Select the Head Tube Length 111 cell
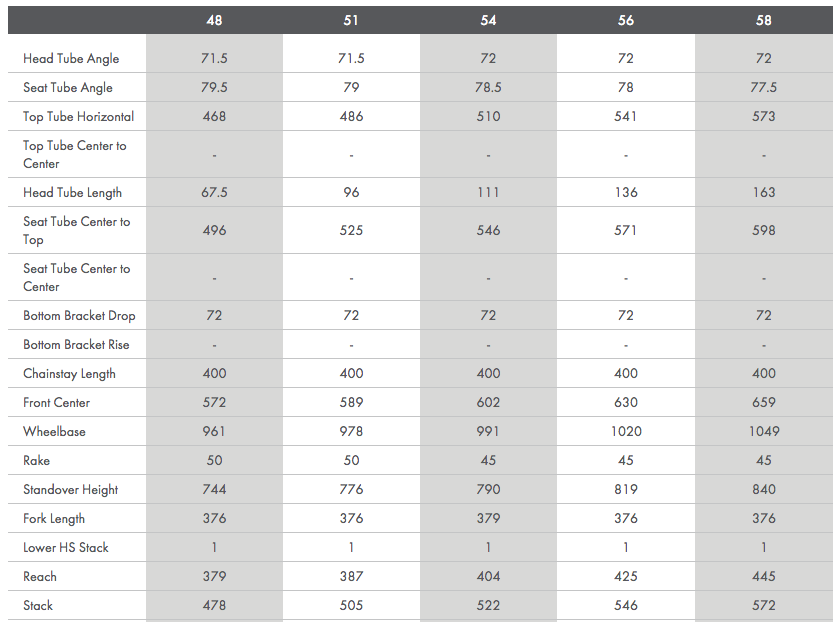The height and width of the screenshot is (622, 839). point(488,193)
